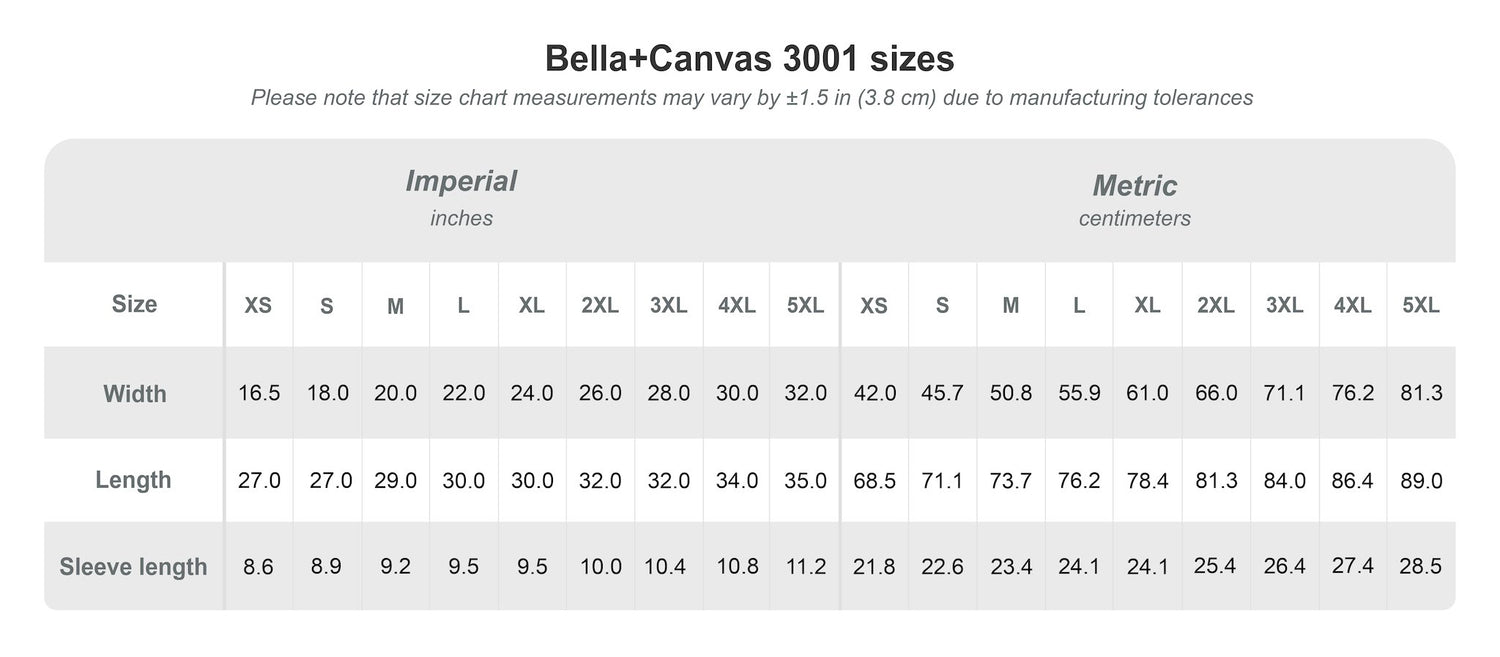Click the Size row label
1500x657 pixels.
[134, 304]
